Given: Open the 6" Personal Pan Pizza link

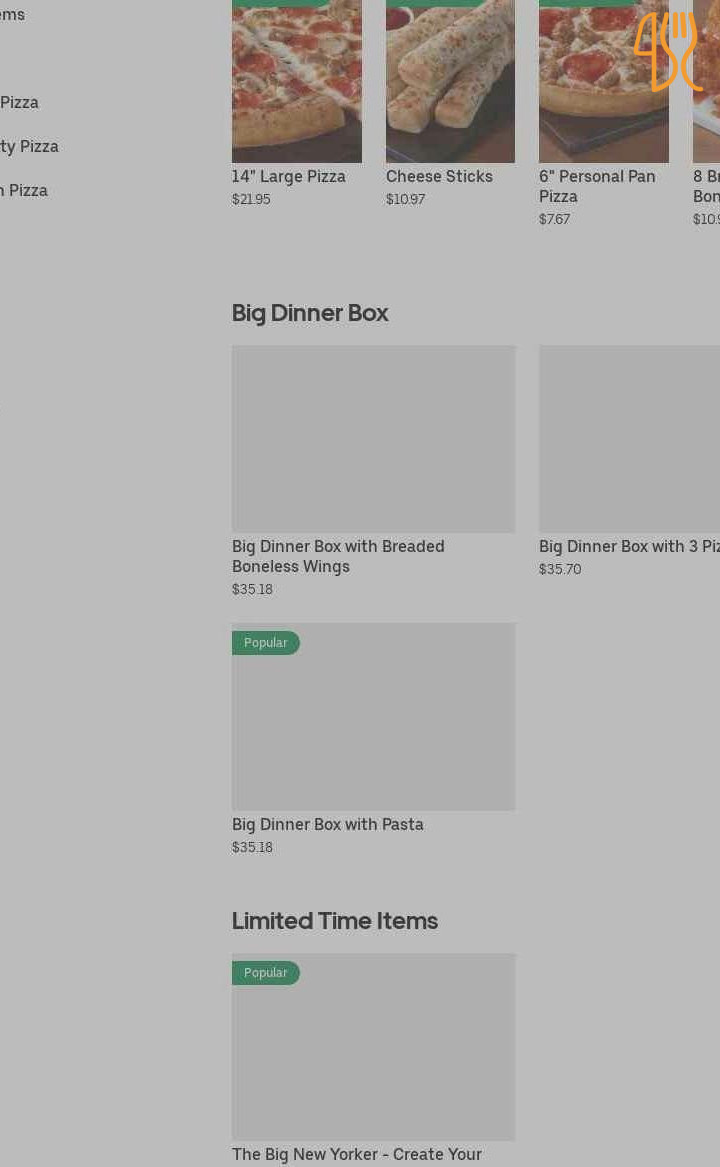Looking at the screenshot, I should tap(597, 186).
